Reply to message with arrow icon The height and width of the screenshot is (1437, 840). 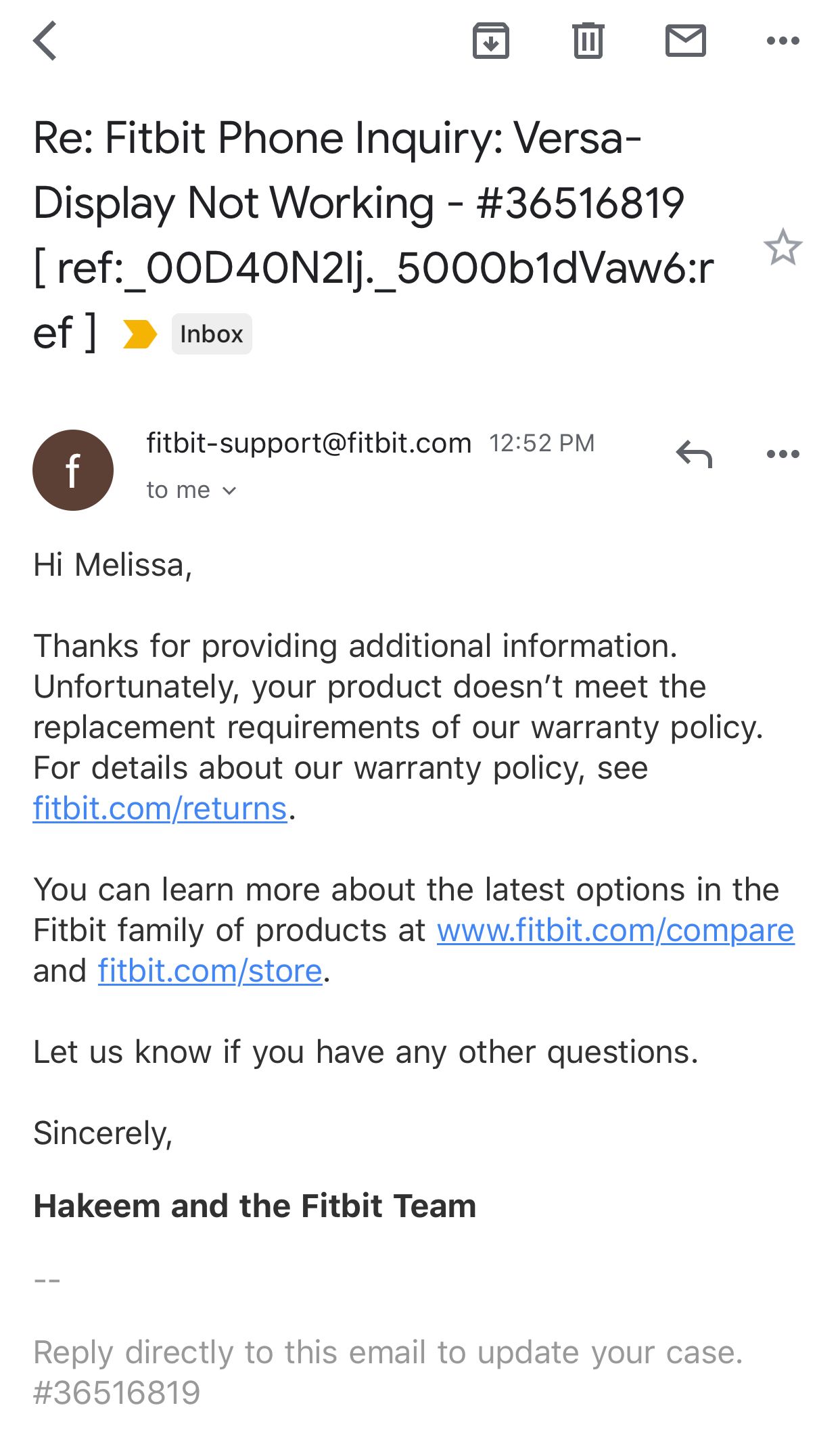click(x=694, y=454)
